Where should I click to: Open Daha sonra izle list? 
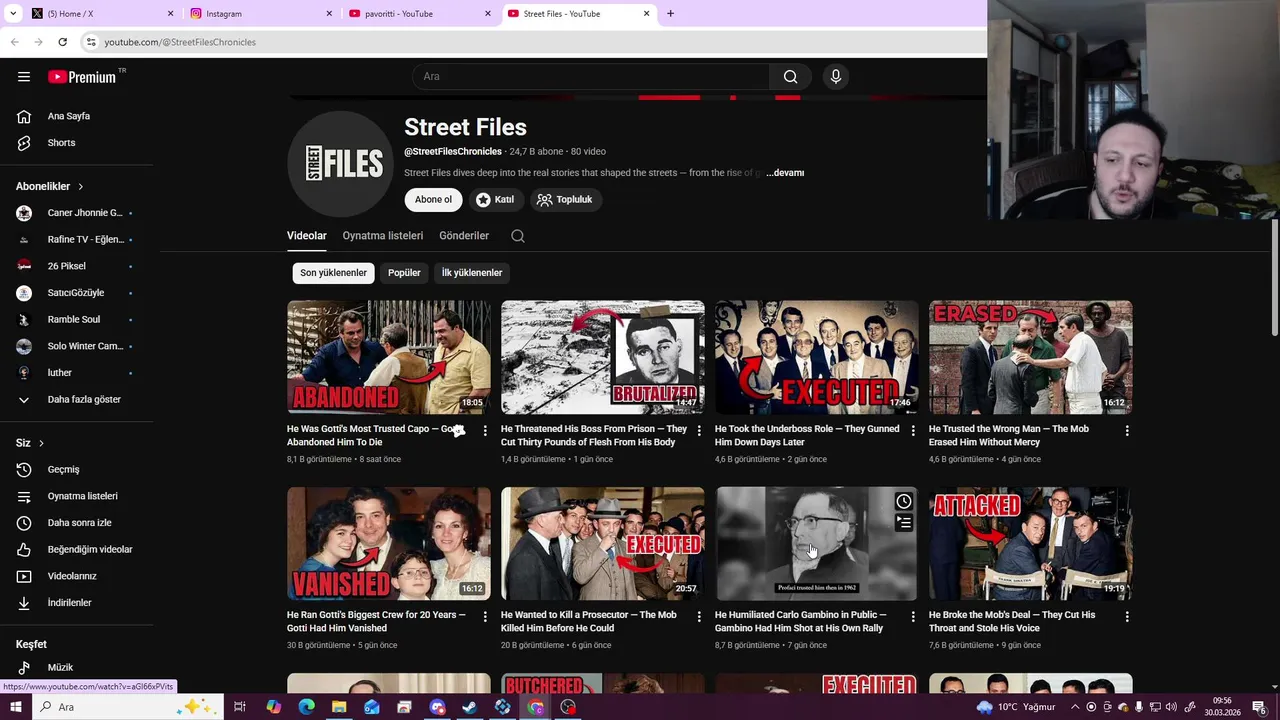pyautogui.click(x=77, y=523)
